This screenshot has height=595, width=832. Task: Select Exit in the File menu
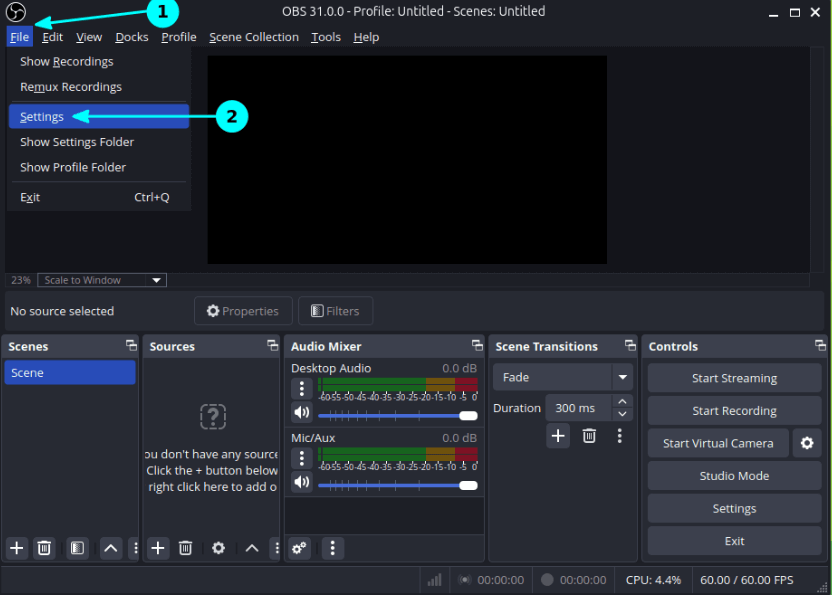click(x=99, y=197)
